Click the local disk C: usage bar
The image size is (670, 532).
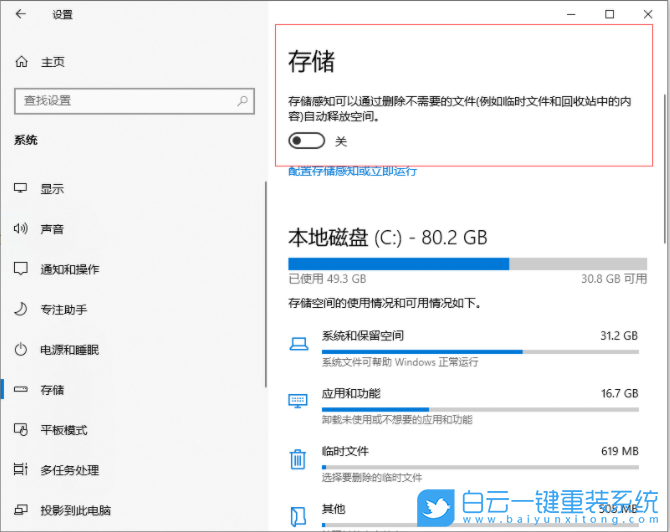click(467, 264)
